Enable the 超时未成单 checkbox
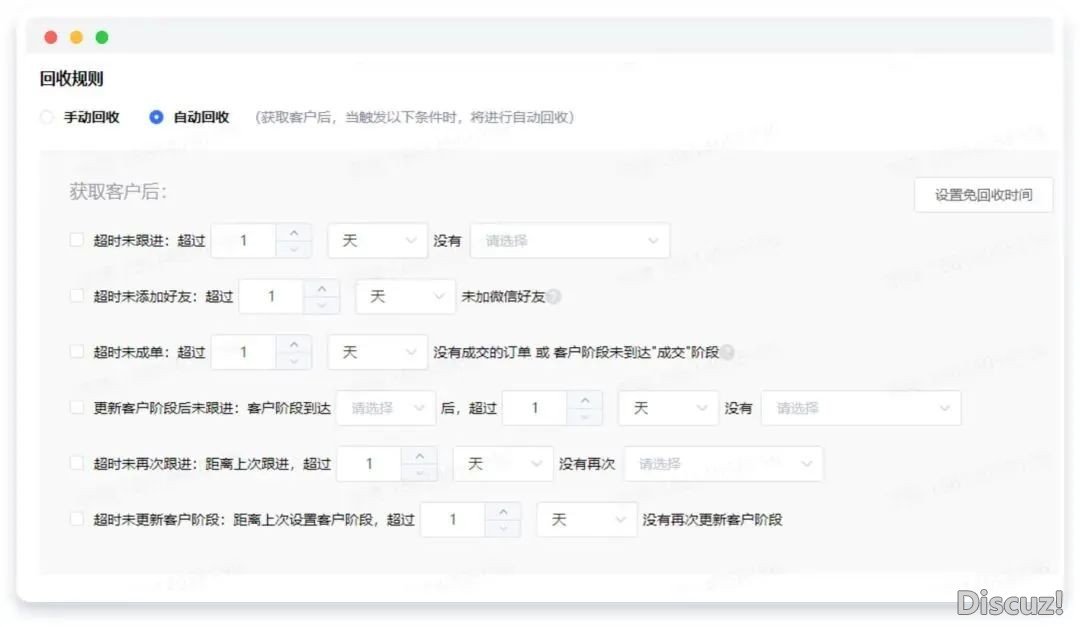Image resolution: width=1080 pixels, height=627 pixels. 76,351
